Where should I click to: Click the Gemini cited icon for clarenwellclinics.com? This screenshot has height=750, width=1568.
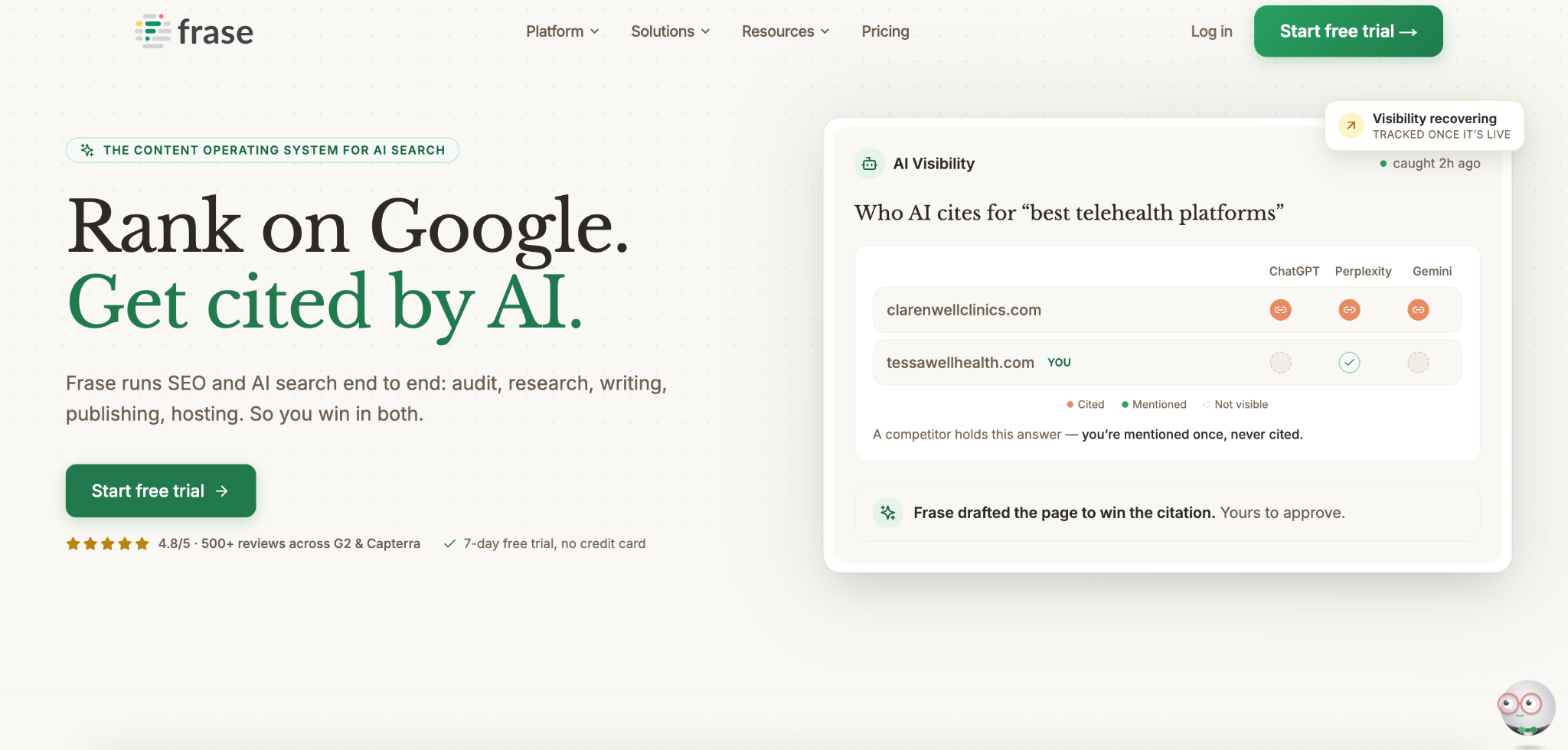(1418, 310)
